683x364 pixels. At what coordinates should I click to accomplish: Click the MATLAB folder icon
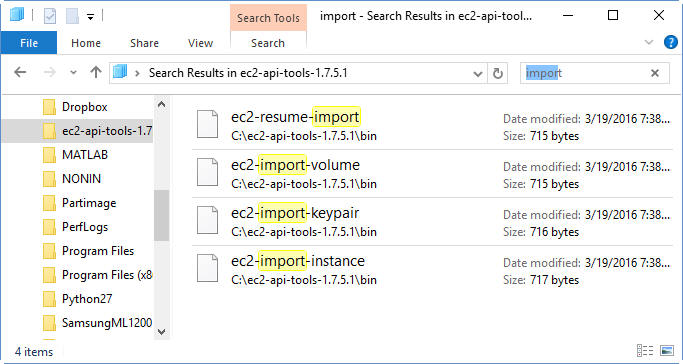(x=50, y=155)
